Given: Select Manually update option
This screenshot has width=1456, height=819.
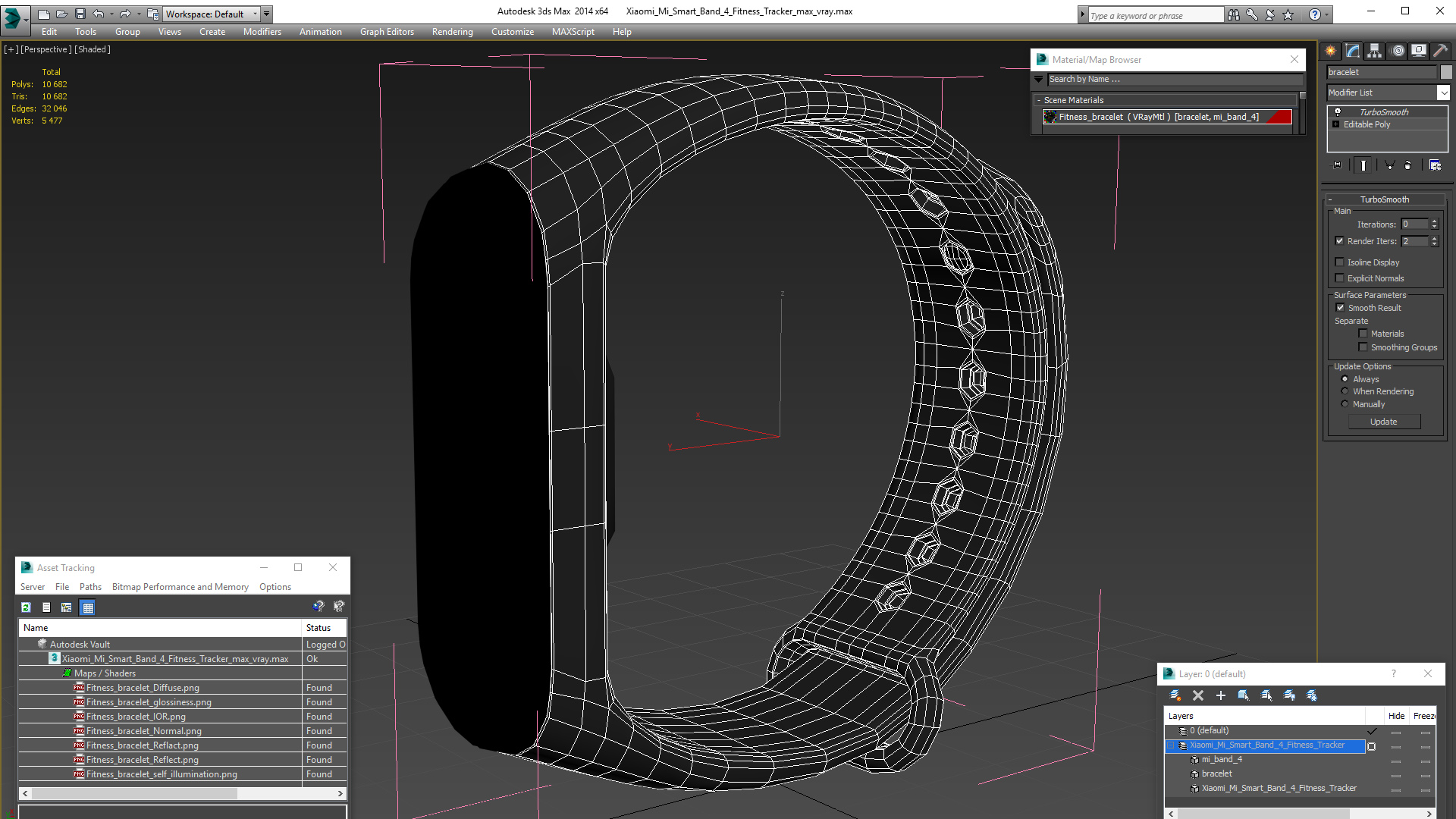Looking at the screenshot, I should [1345, 404].
